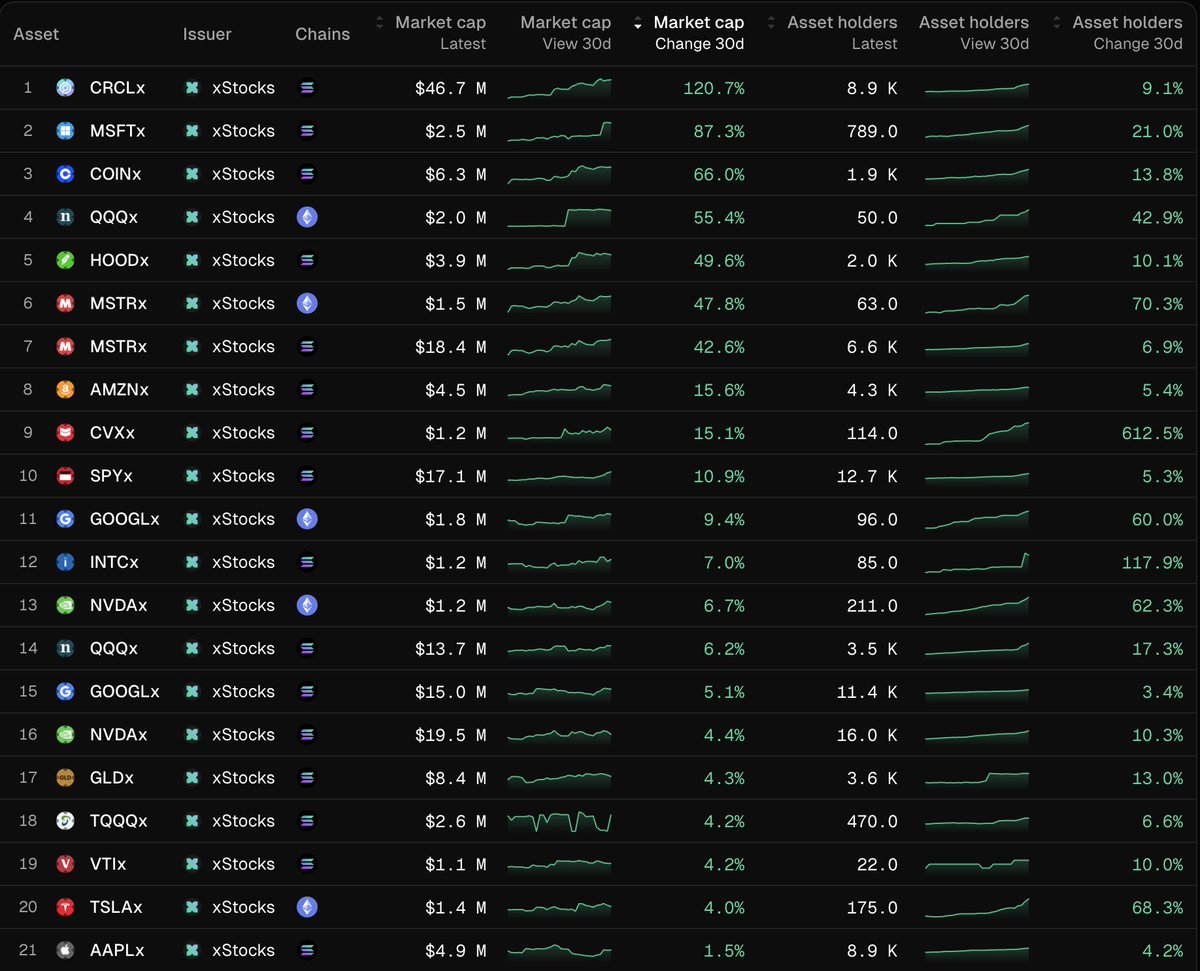1200x971 pixels.
Task: Click the HOODx Robinhood feather icon
Action: point(65,260)
